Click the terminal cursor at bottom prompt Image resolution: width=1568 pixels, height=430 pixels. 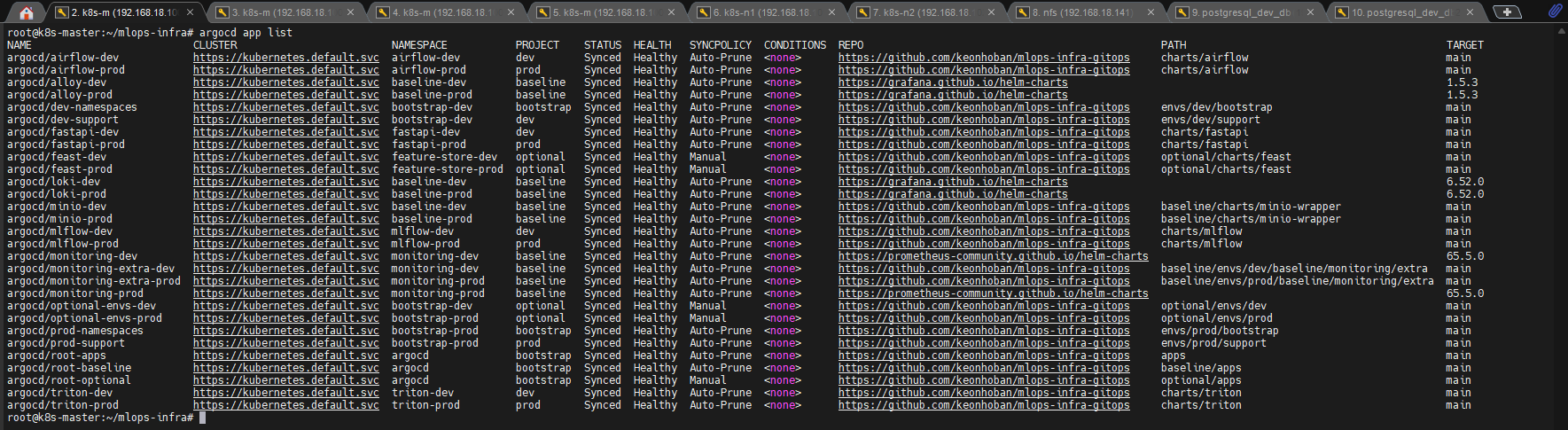point(203,418)
